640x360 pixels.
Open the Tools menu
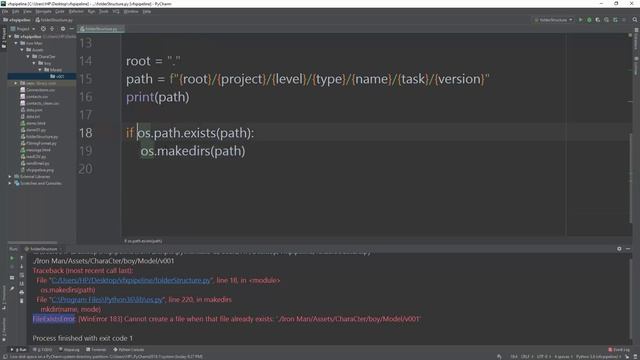tap(104, 11)
